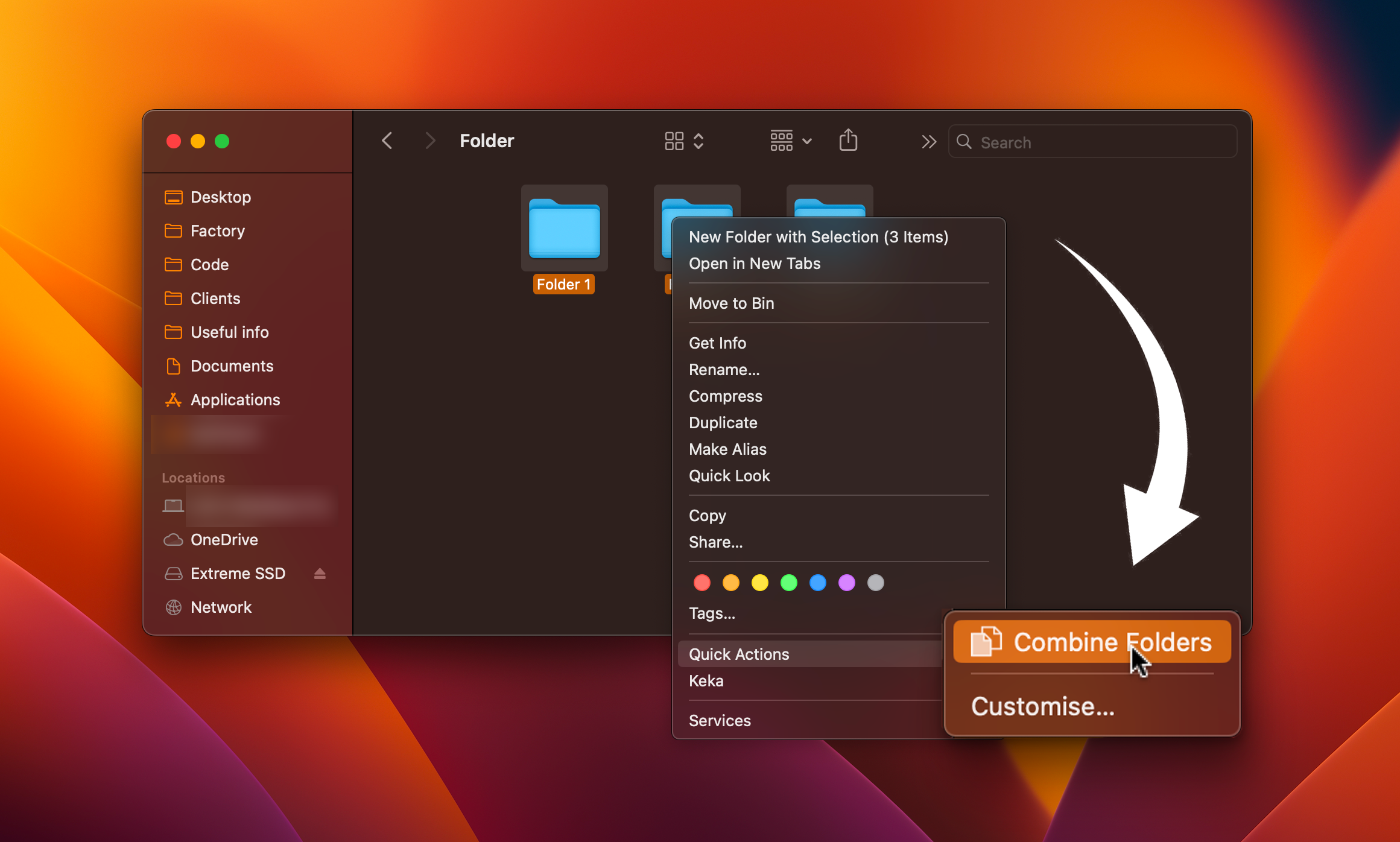The height and width of the screenshot is (842, 1400).
Task: Apply the blue tag color
Action: point(817,583)
